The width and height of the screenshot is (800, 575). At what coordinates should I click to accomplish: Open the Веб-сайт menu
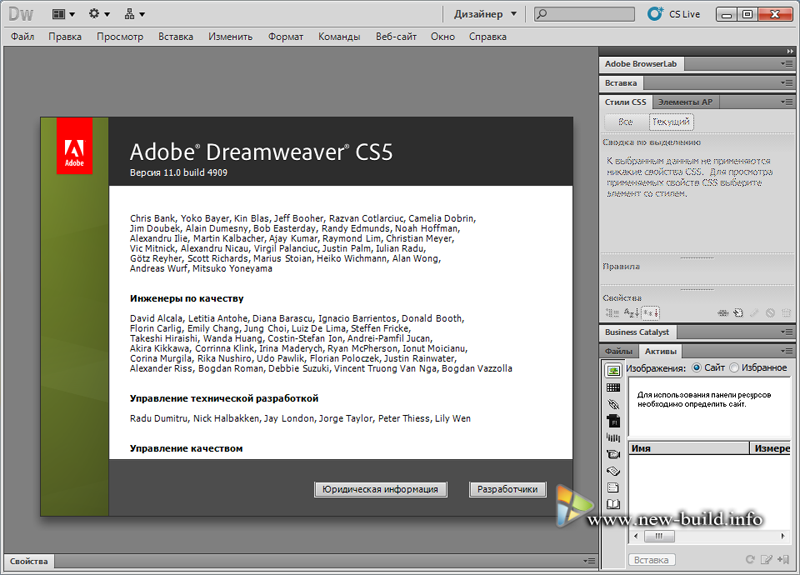point(396,37)
